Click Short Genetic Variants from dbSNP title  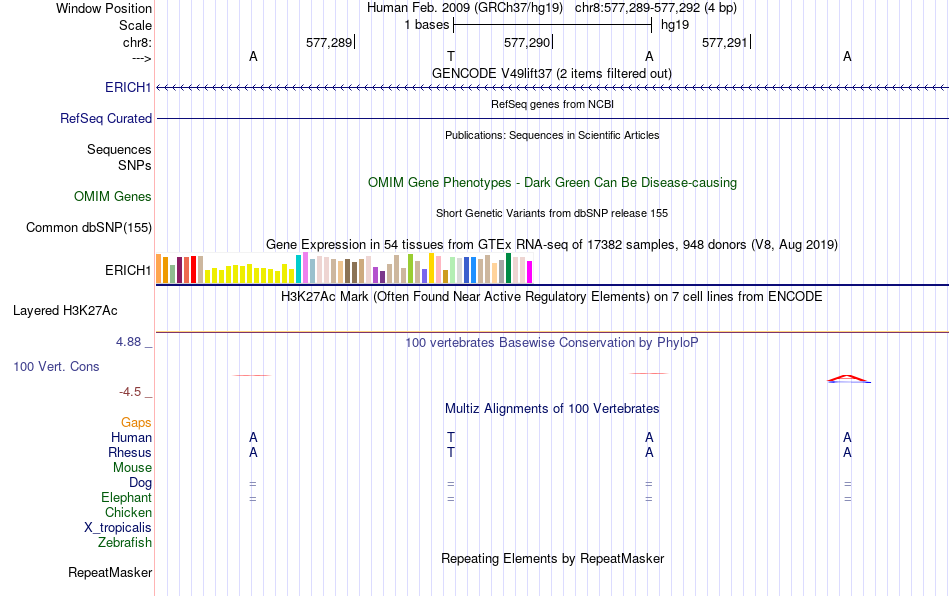(x=552, y=213)
